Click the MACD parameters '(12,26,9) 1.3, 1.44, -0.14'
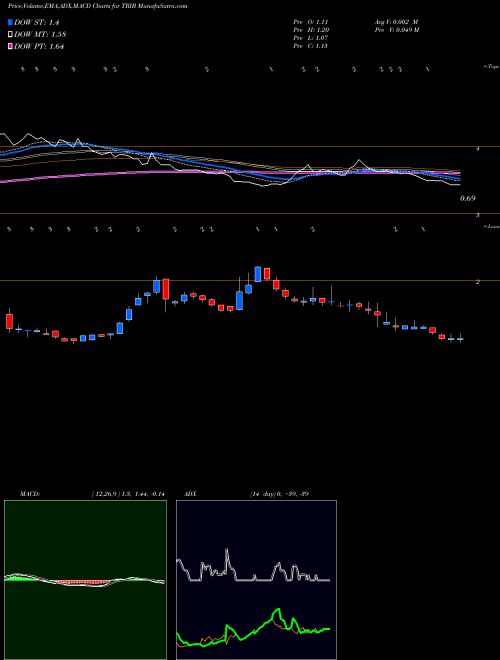The height and width of the screenshot is (660, 500). point(128,494)
